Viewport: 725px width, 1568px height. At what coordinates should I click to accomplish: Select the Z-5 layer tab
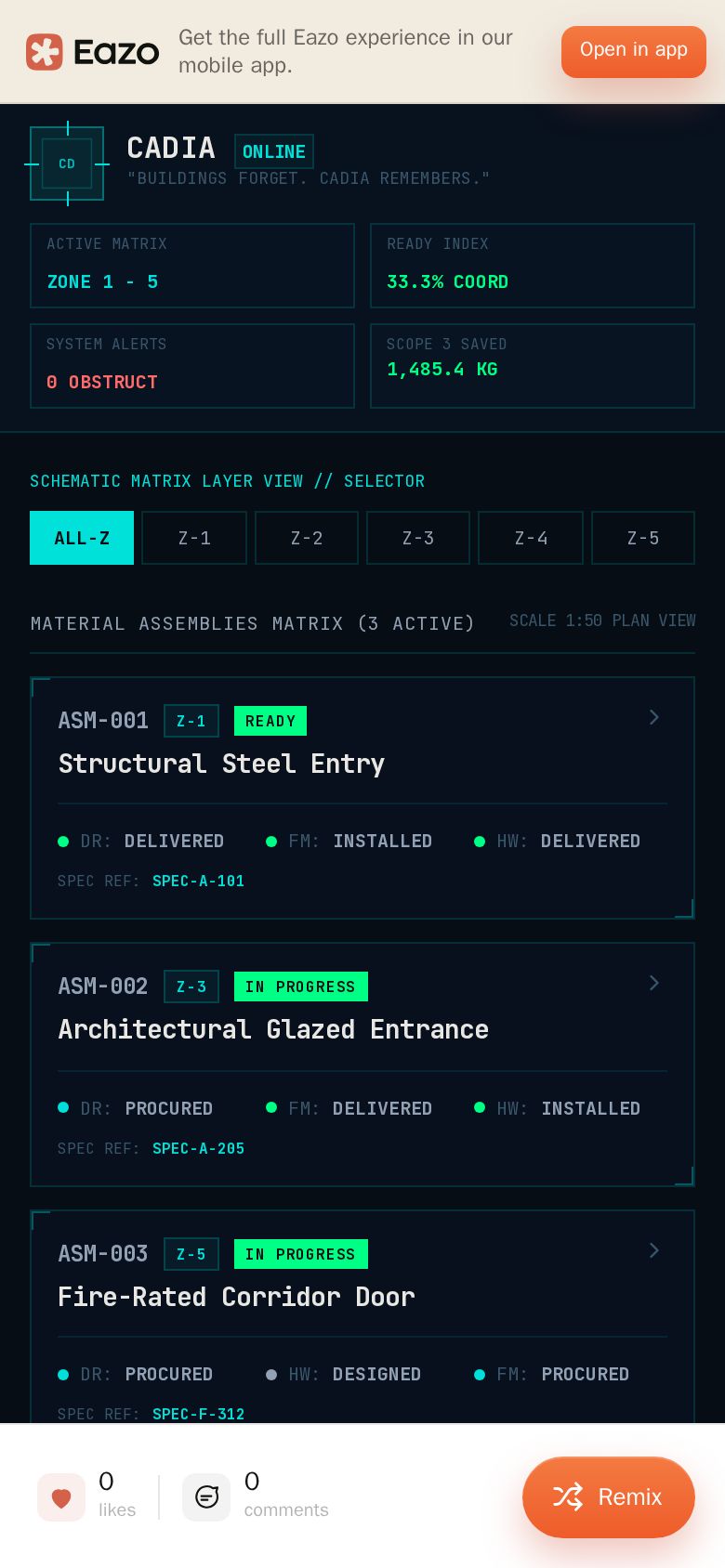(643, 538)
